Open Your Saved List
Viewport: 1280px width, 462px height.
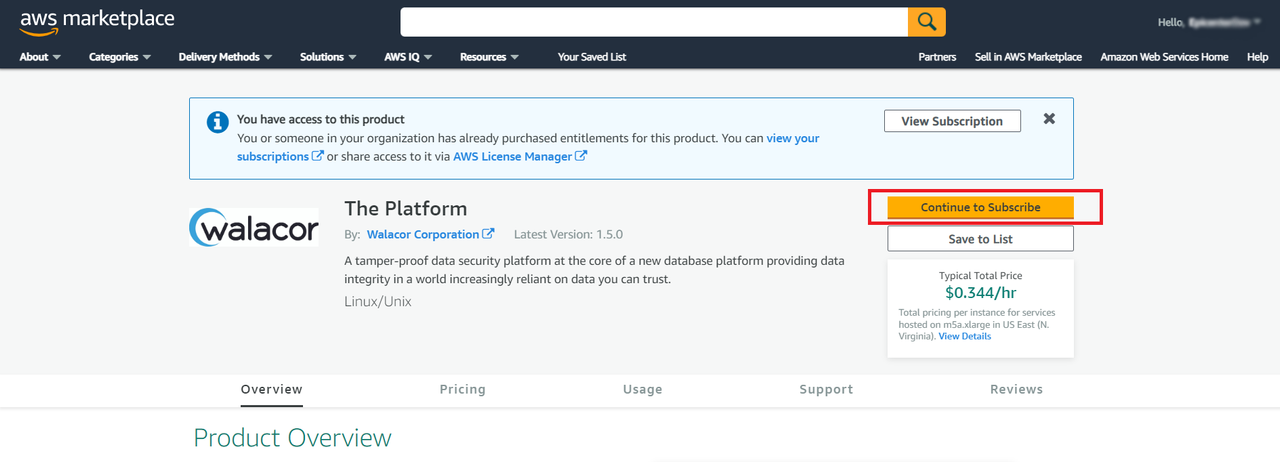592,57
